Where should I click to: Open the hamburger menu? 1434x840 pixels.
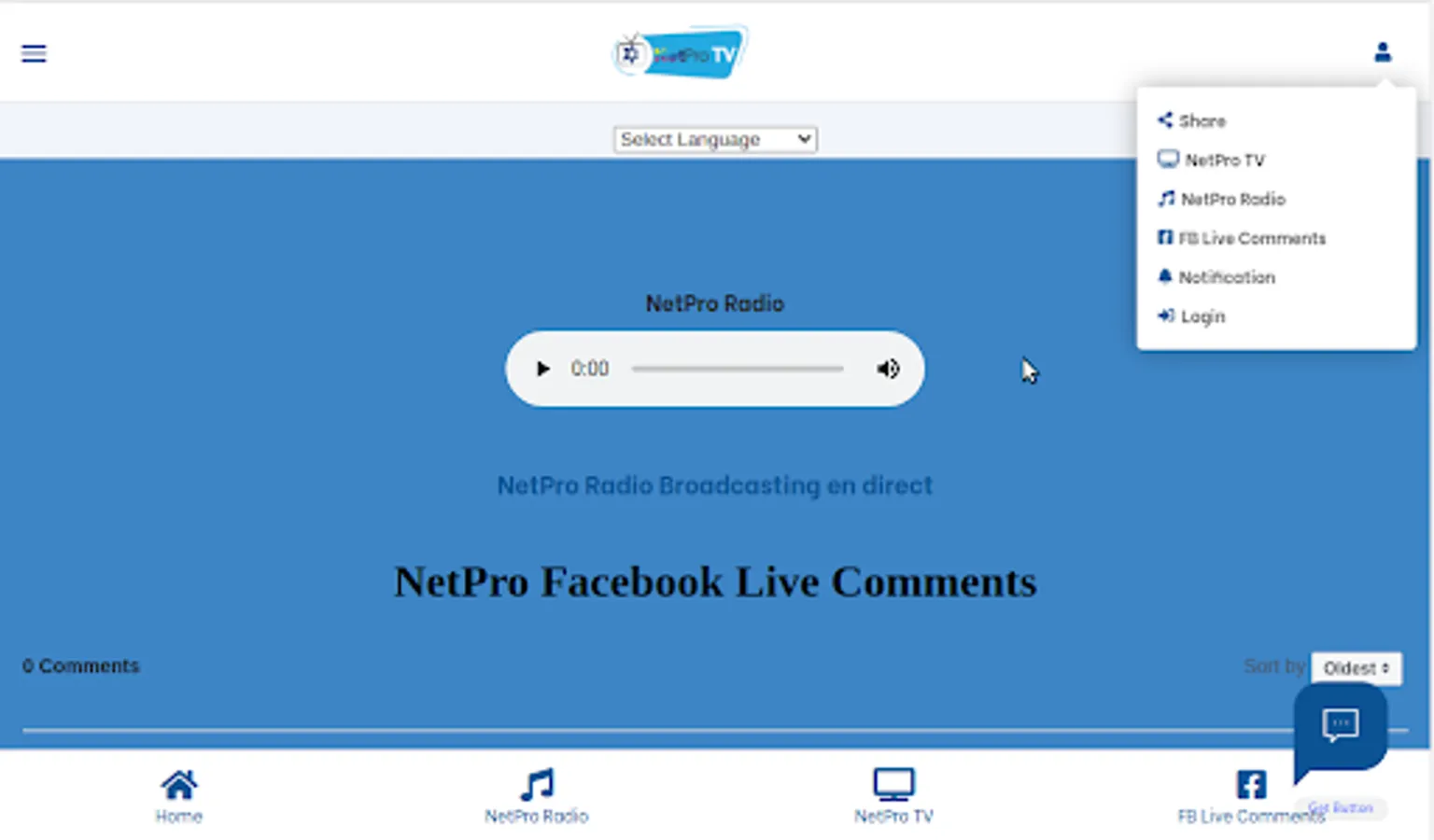[x=34, y=53]
